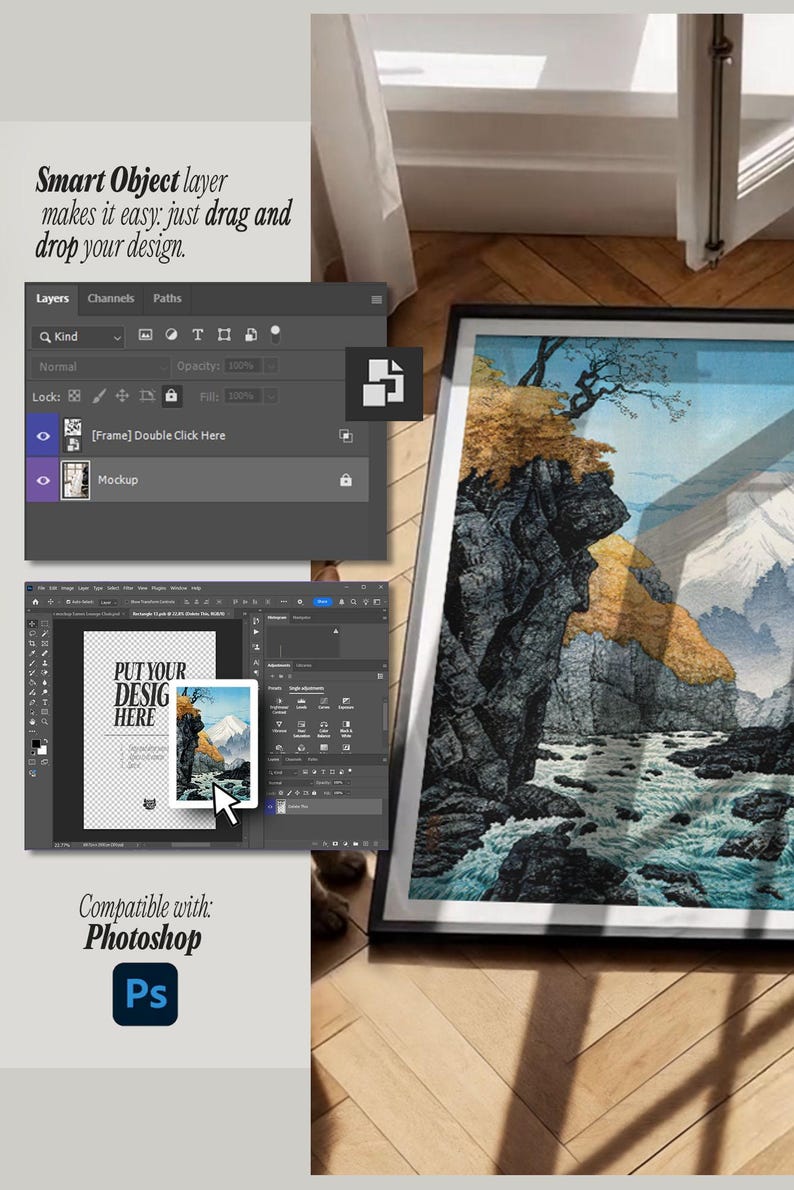Toggle the Show Transform Controls checkbox
Screen dimensions: 794x1190
coord(127,602)
